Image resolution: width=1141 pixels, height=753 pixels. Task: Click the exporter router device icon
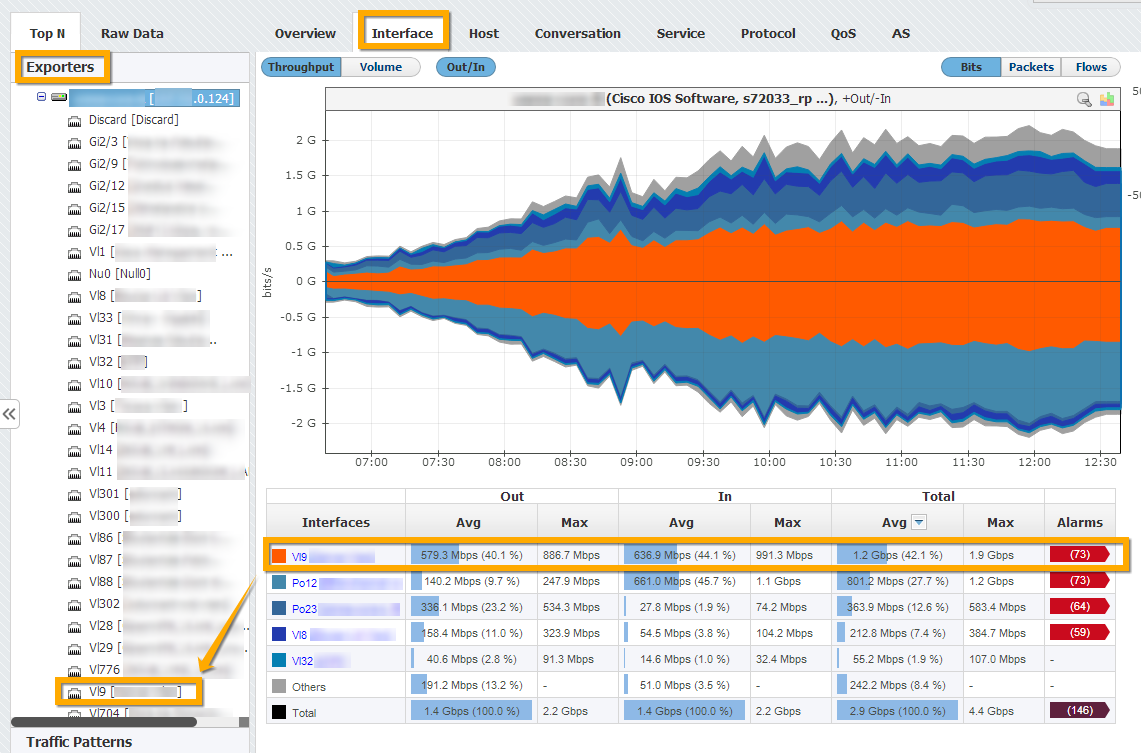click(x=59, y=97)
